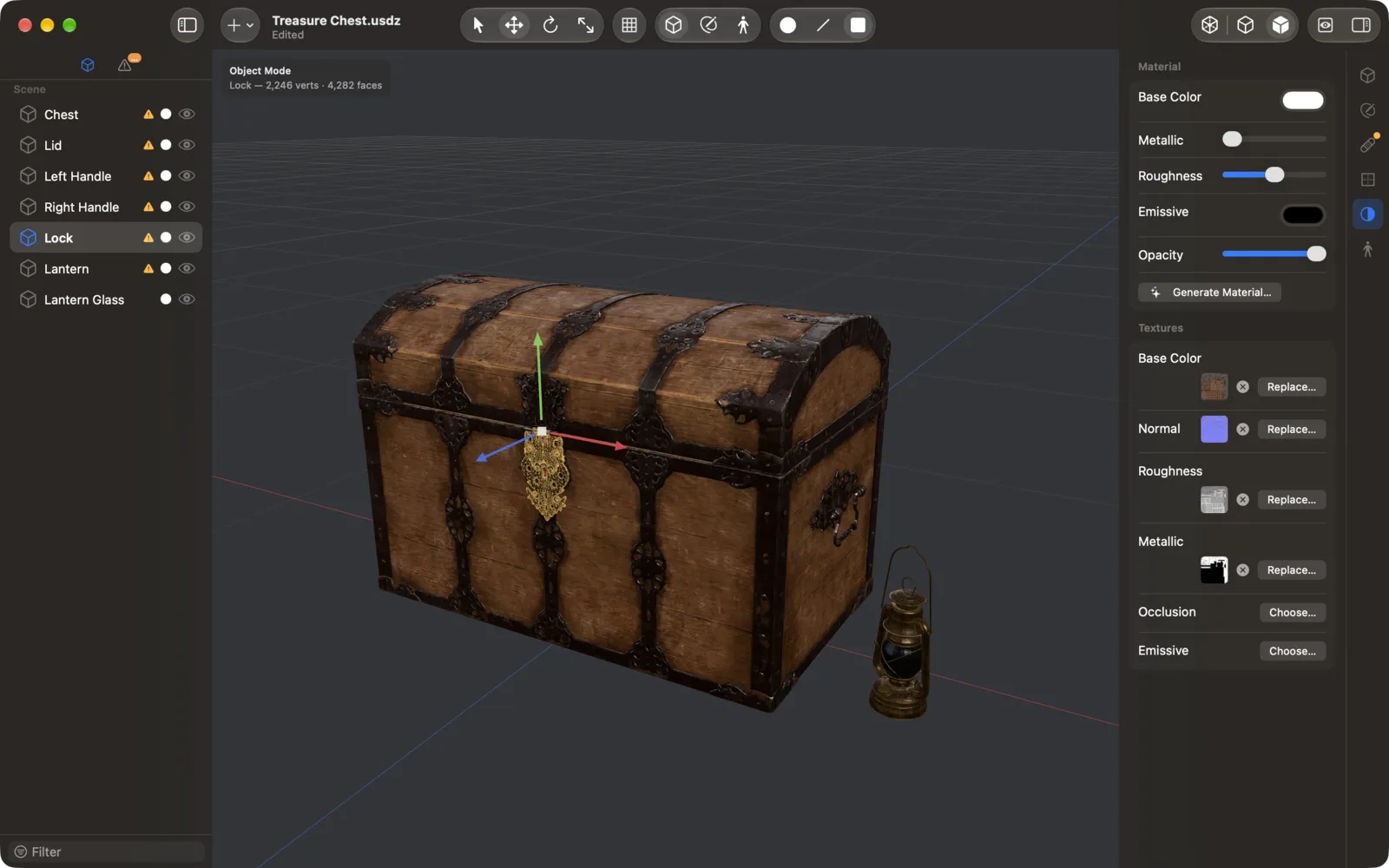Screen dimensions: 1389x868
Task: Hide Left Handle with its eye icon
Action: coord(187,176)
